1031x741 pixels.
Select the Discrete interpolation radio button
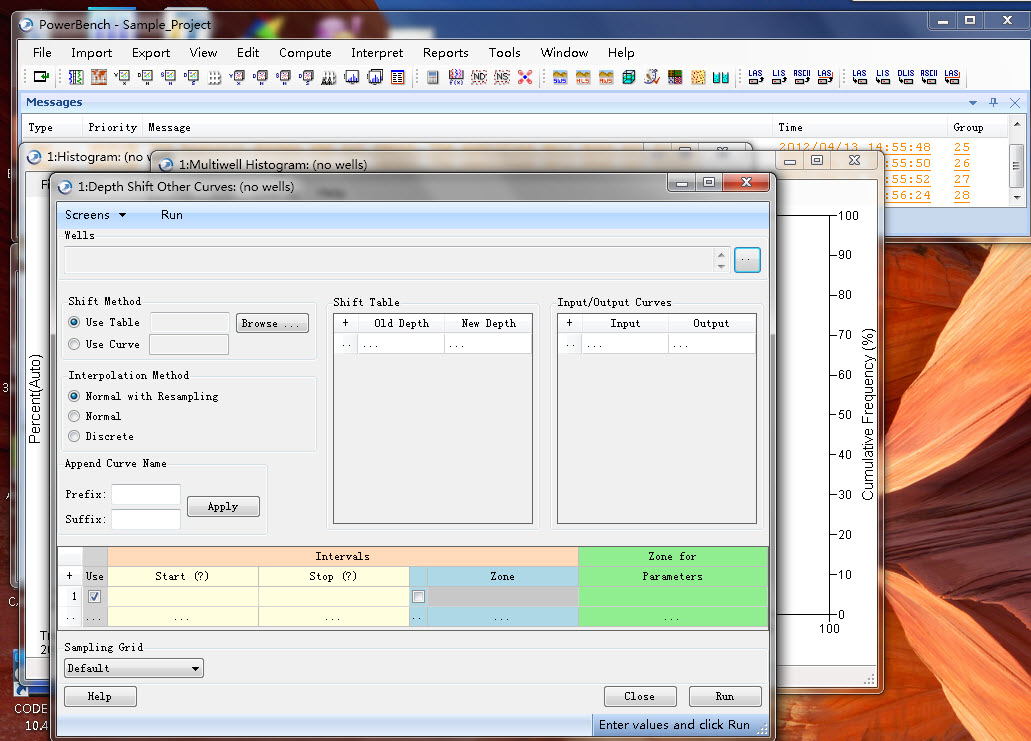74,436
